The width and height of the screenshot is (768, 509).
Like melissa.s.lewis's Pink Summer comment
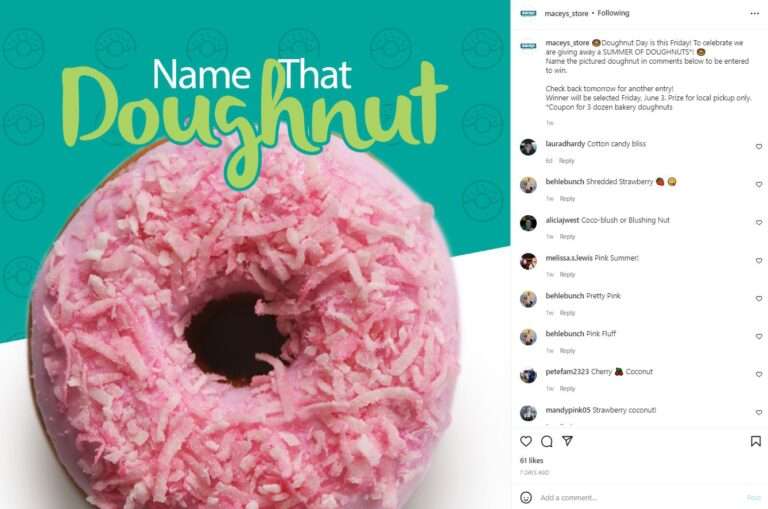coord(759,261)
